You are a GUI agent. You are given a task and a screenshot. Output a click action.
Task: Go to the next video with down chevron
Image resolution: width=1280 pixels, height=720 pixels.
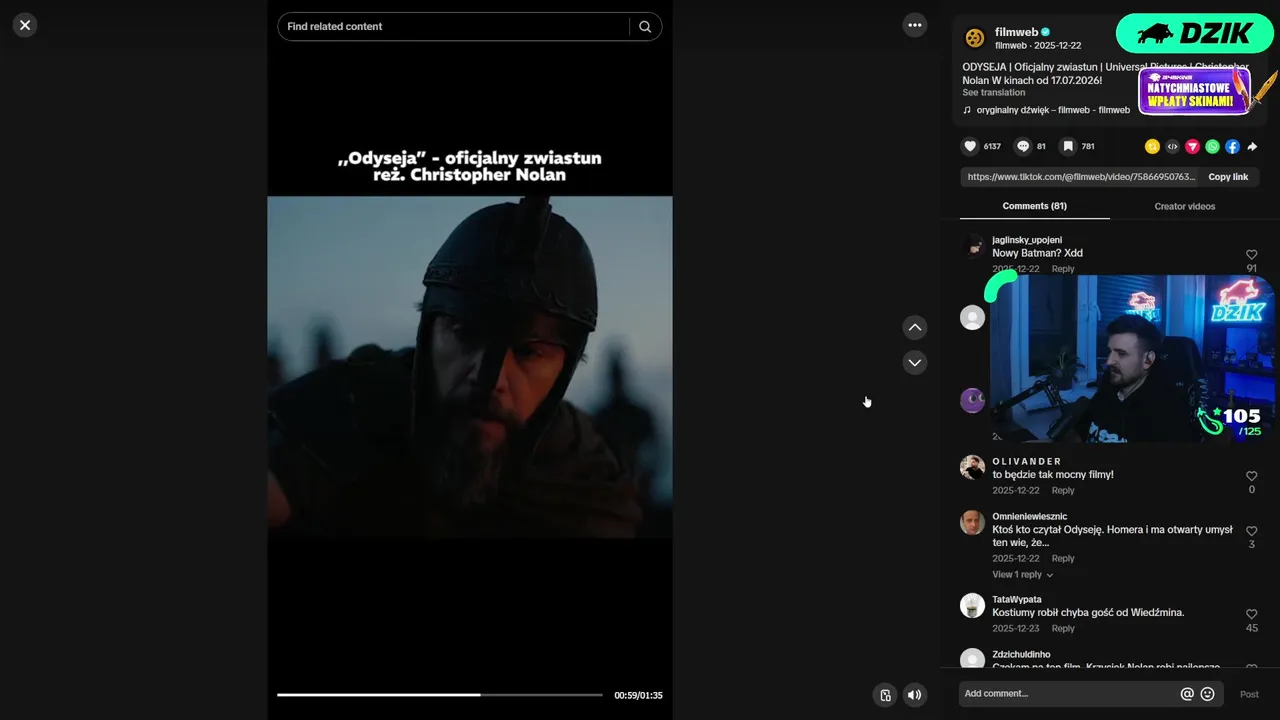[x=915, y=362]
